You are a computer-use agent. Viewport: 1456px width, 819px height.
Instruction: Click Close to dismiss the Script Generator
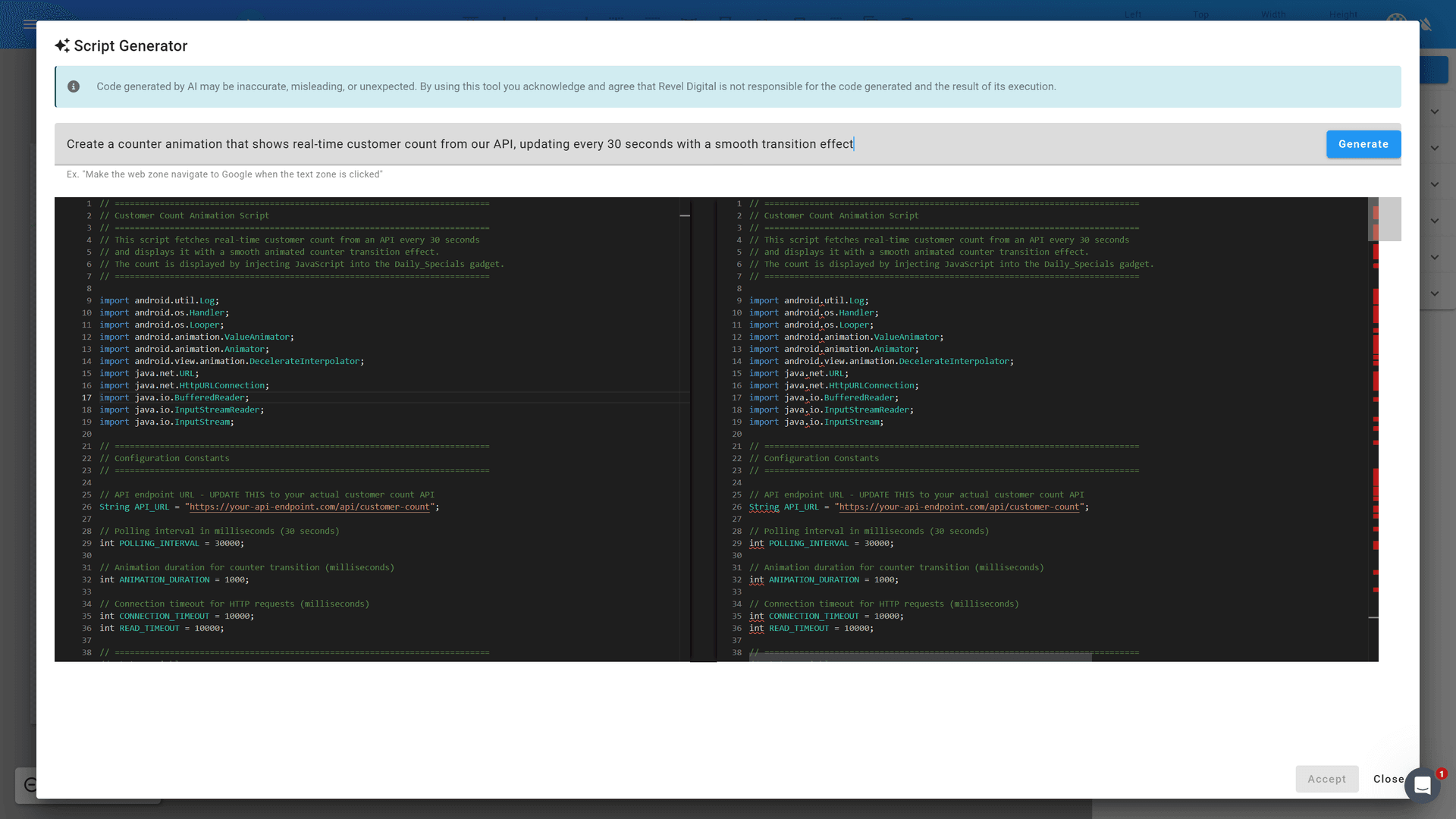click(x=1389, y=779)
